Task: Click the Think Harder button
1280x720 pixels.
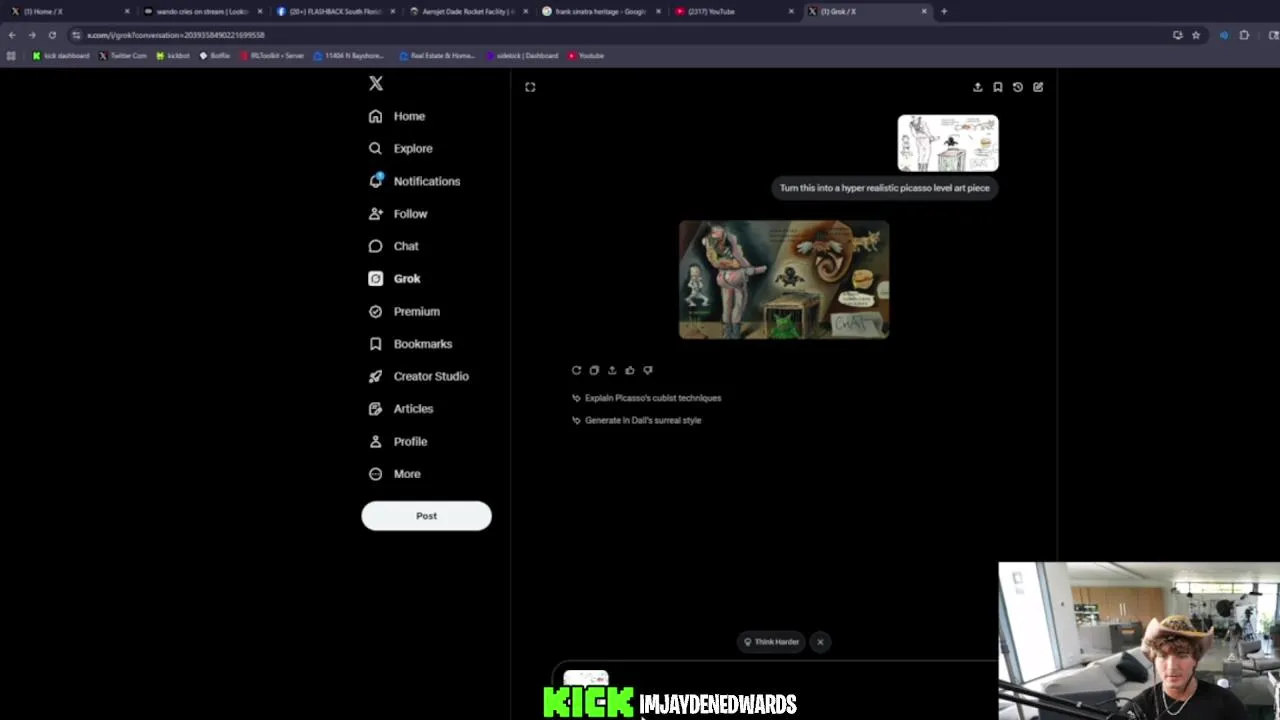Action: tap(771, 642)
